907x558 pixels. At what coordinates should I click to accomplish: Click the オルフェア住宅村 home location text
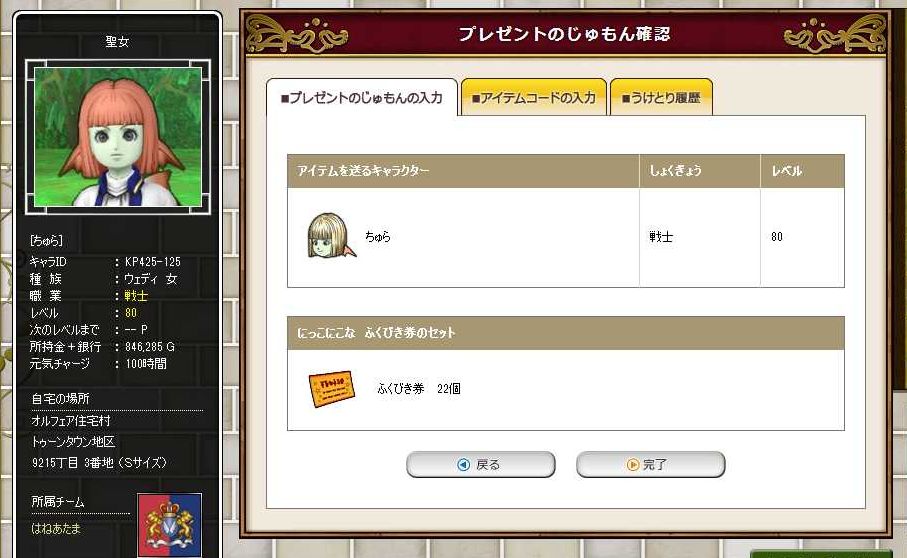(71, 420)
